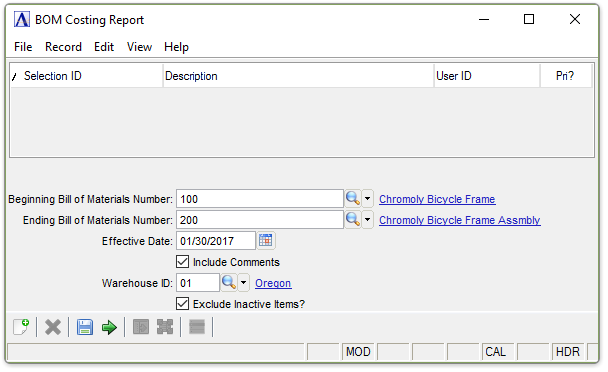The height and width of the screenshot is (372, 608).
Task: Toggle the Include Comments checkbox
Action: tap(183, 262)
